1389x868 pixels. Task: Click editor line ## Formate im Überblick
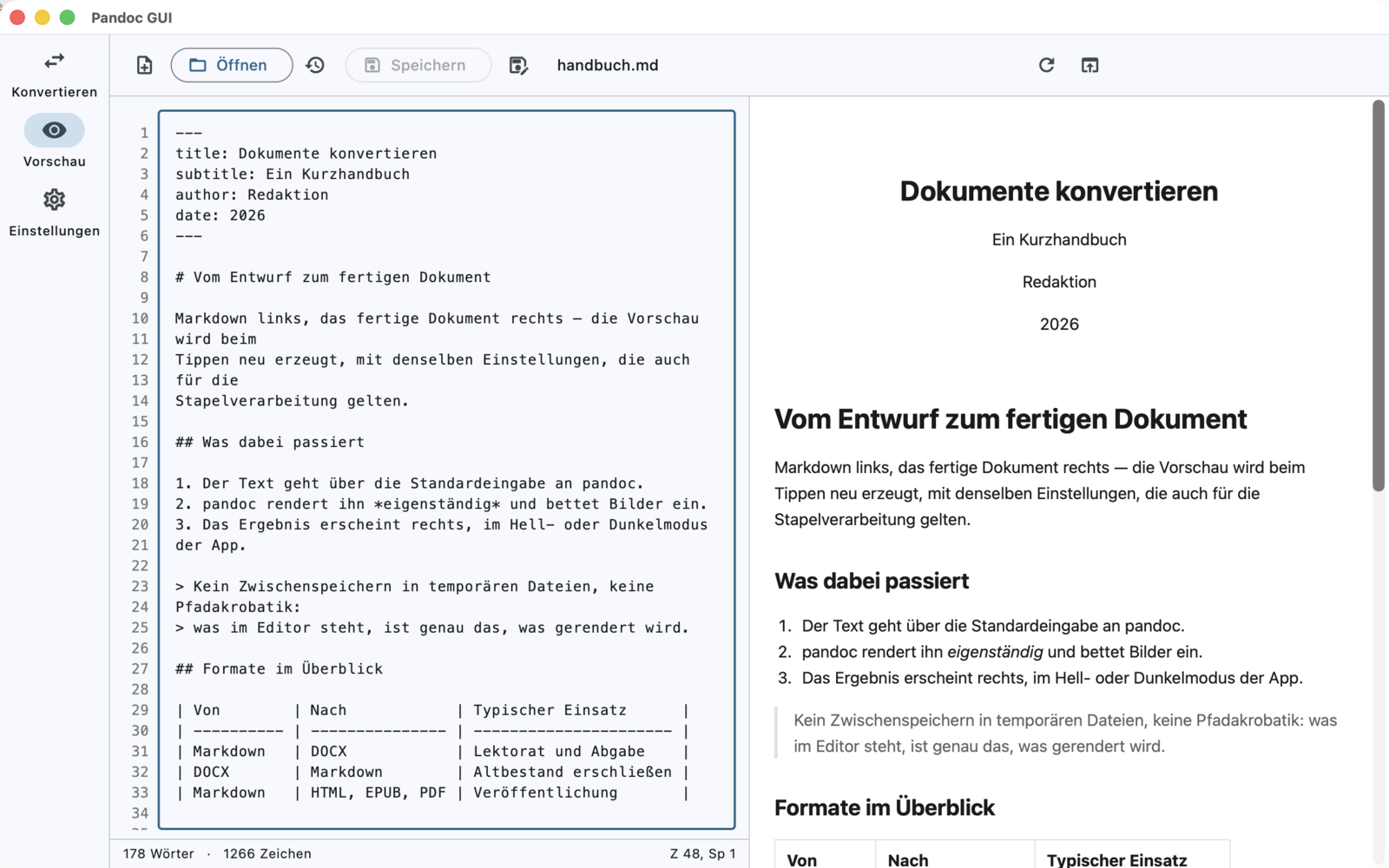[279, 669]
